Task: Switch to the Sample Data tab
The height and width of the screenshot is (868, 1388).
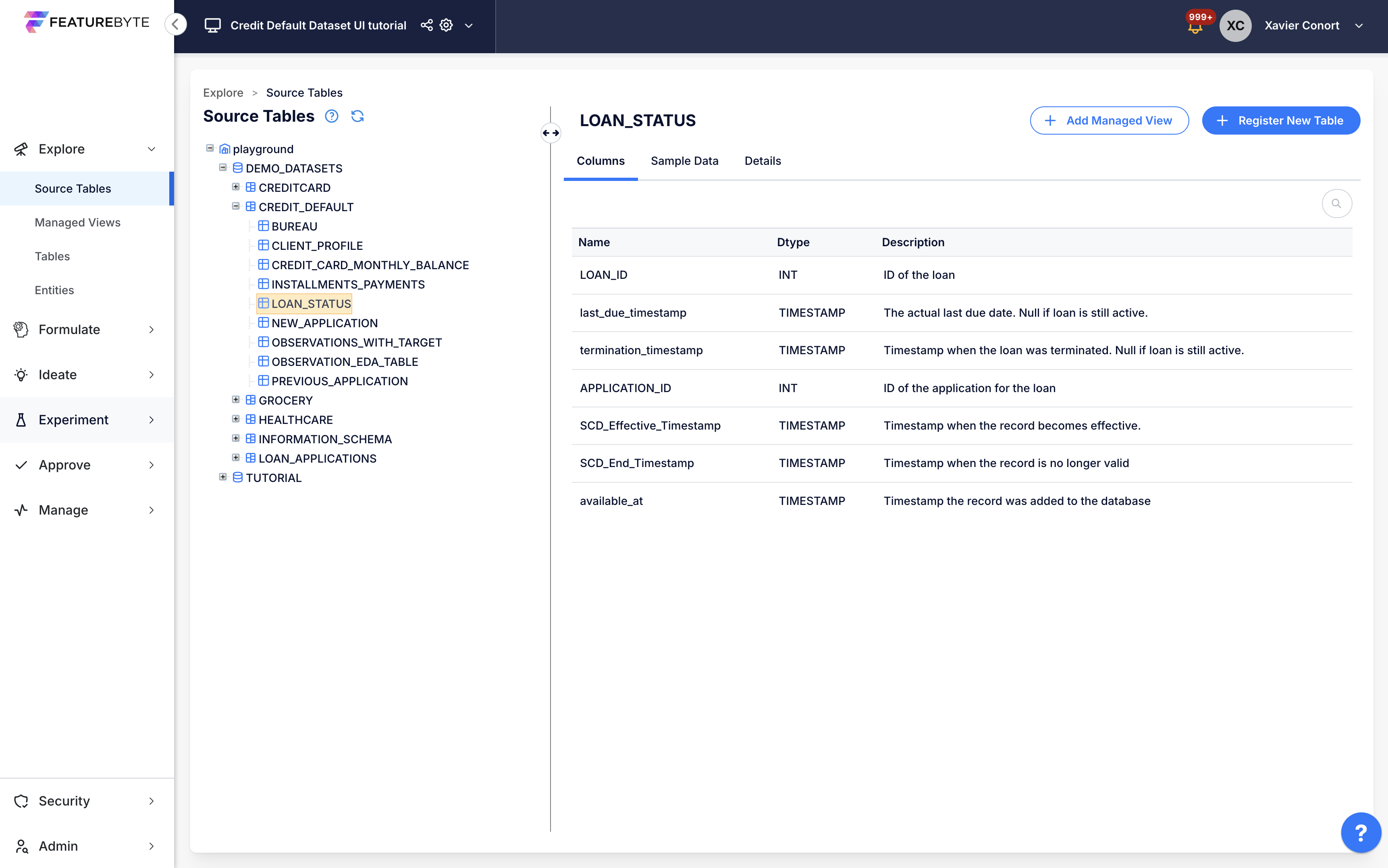Action: point(684,161)
